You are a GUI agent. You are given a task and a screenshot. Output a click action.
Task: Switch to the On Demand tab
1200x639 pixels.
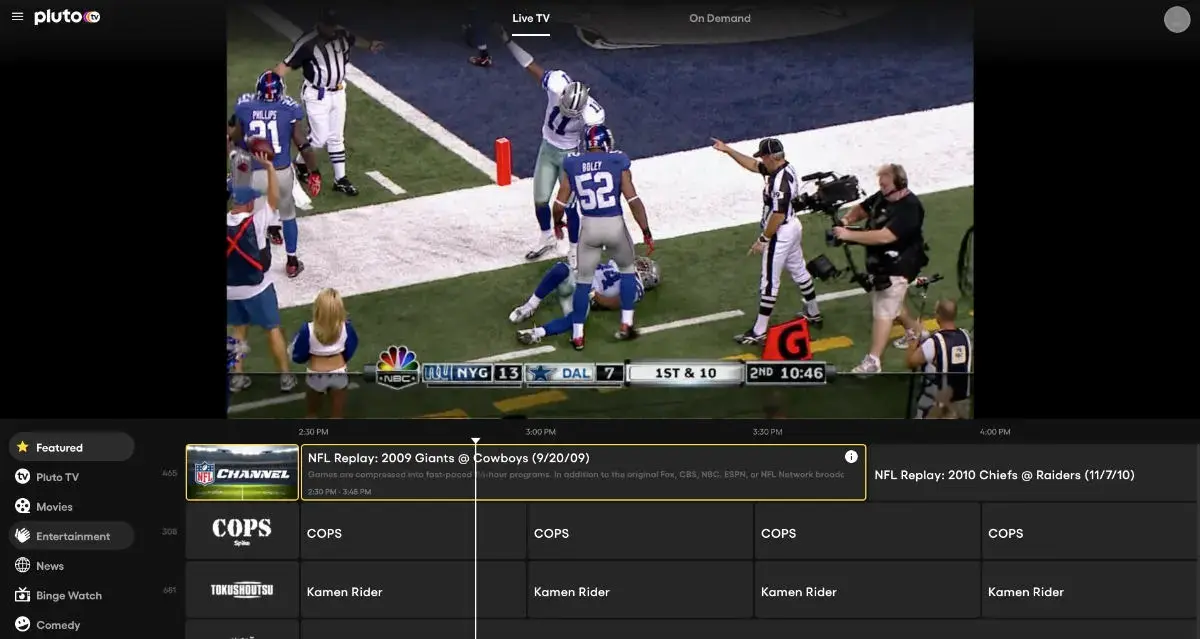click(719, 18)
